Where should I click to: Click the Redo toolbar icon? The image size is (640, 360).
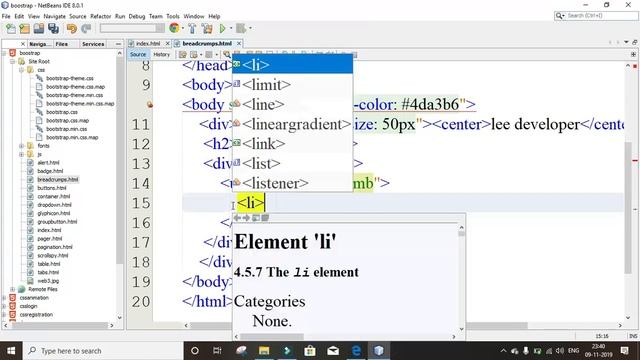coord(86,29)
